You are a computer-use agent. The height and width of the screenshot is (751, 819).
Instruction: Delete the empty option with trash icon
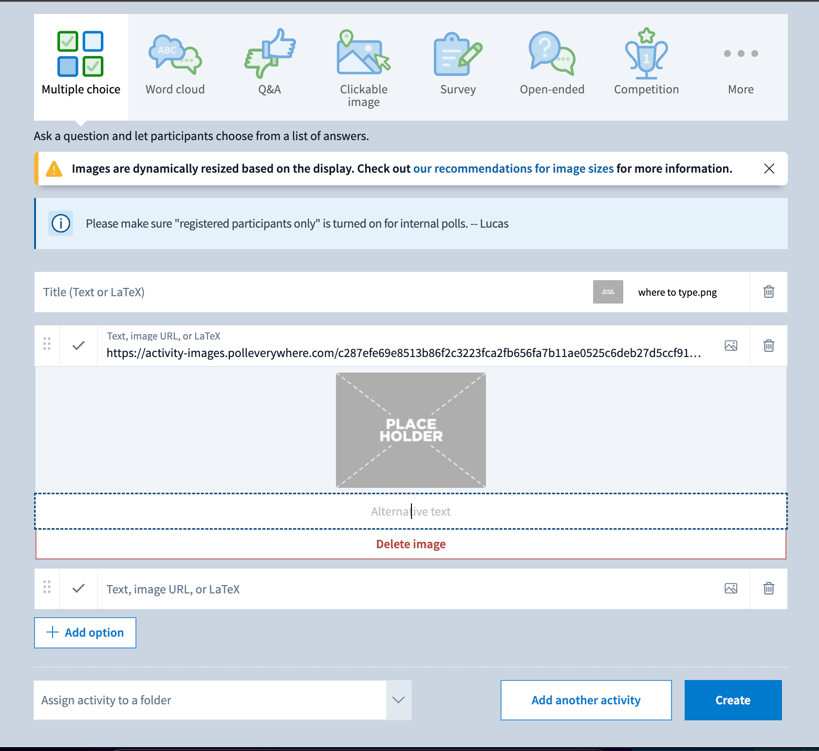point(769,589)
